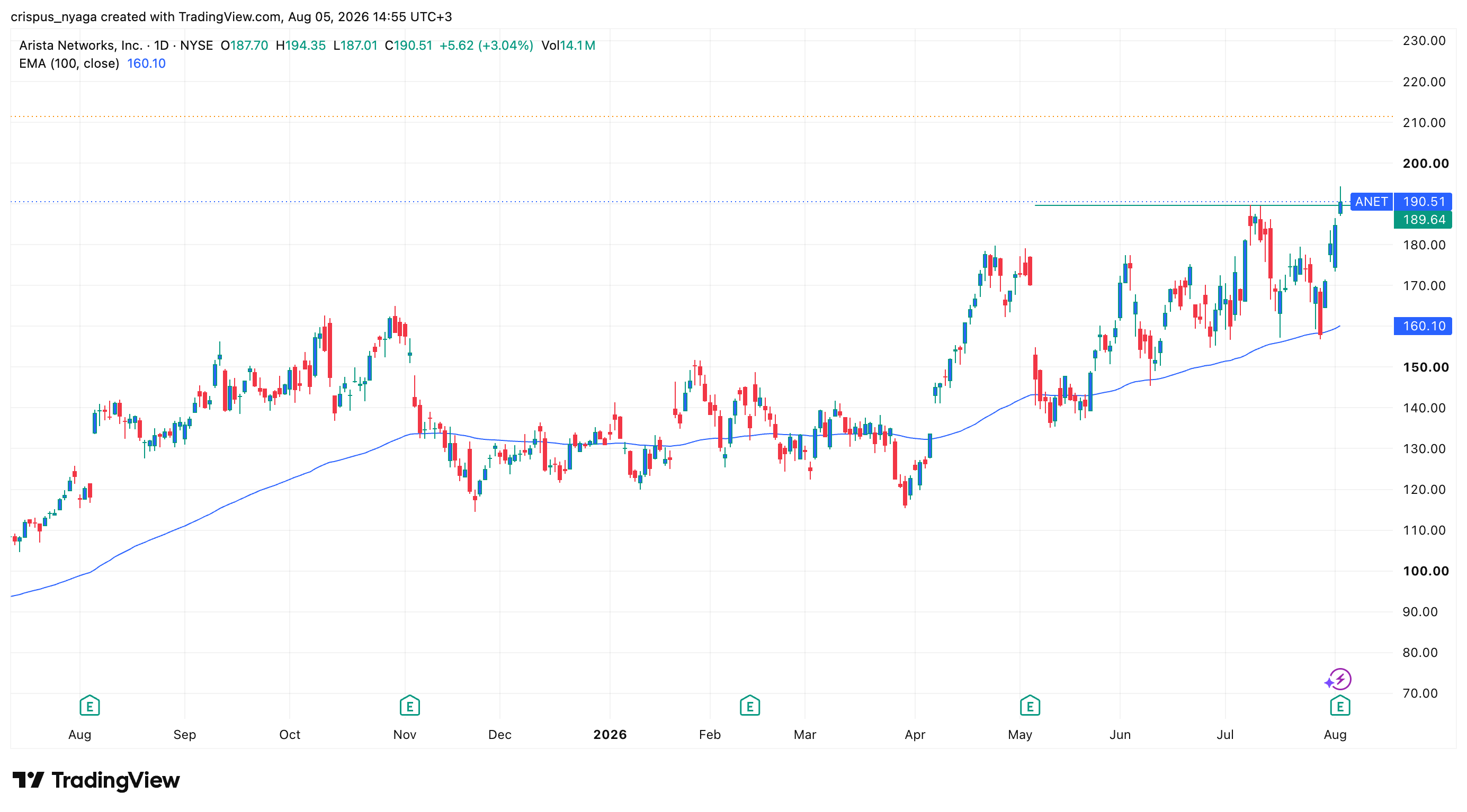This screenshot has height=812, width=1467.
Task: Click the low value L187.01
Action: [x=355, y=46]
